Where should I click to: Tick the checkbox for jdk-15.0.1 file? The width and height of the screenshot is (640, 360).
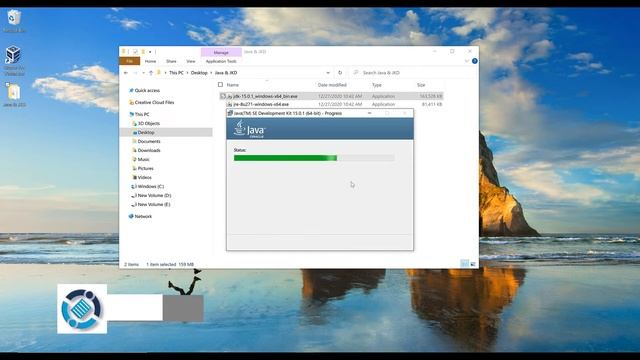[223, 96]
